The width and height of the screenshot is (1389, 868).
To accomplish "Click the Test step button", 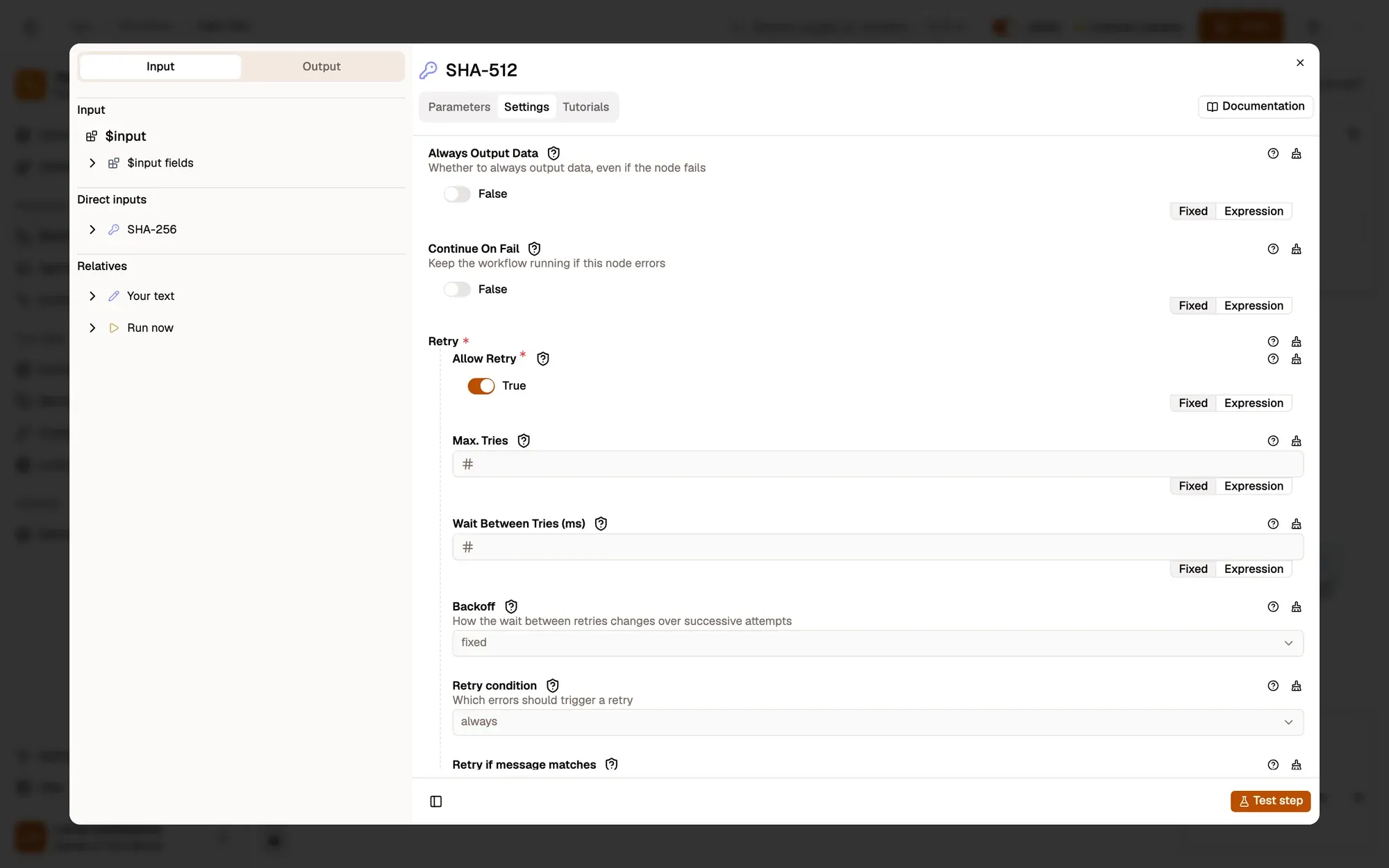I will [1270, 801].
